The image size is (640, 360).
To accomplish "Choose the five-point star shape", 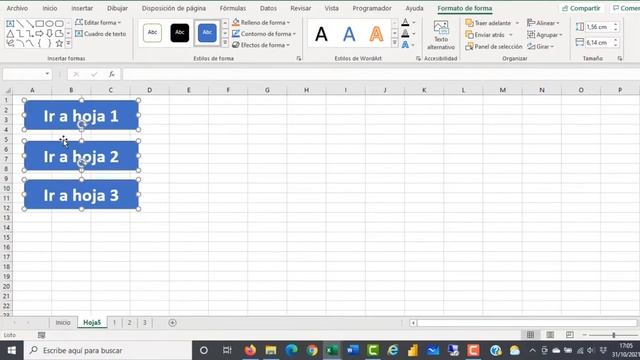I will tap(59, 43).
